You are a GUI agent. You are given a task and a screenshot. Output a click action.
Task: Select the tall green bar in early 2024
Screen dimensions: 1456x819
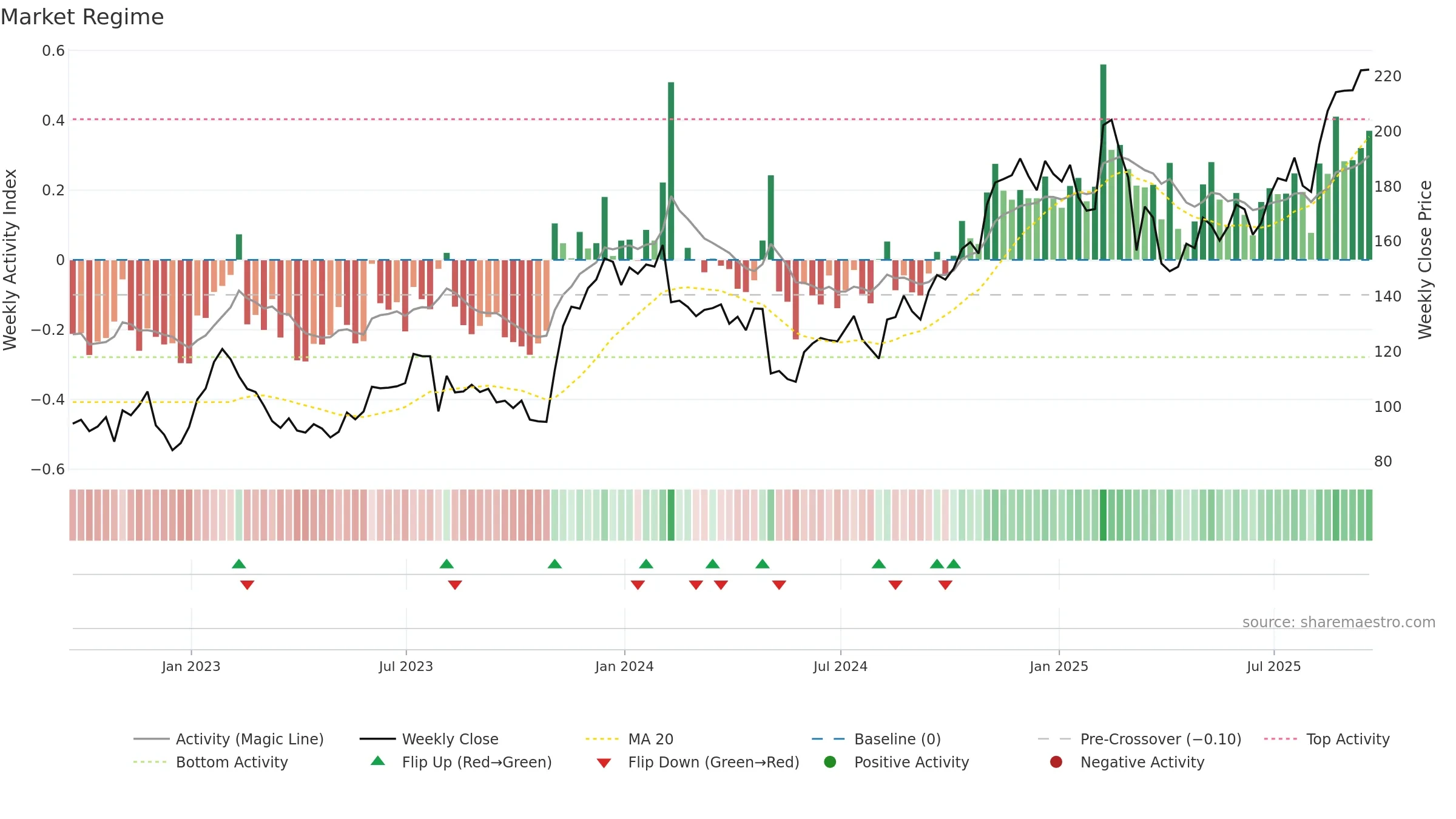pos(671,171)
